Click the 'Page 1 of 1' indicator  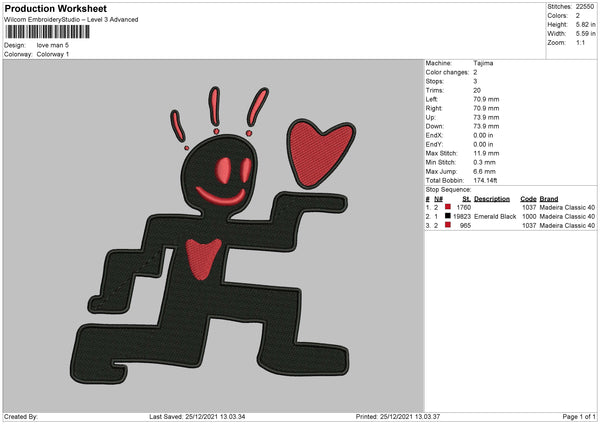pos(579,417)
